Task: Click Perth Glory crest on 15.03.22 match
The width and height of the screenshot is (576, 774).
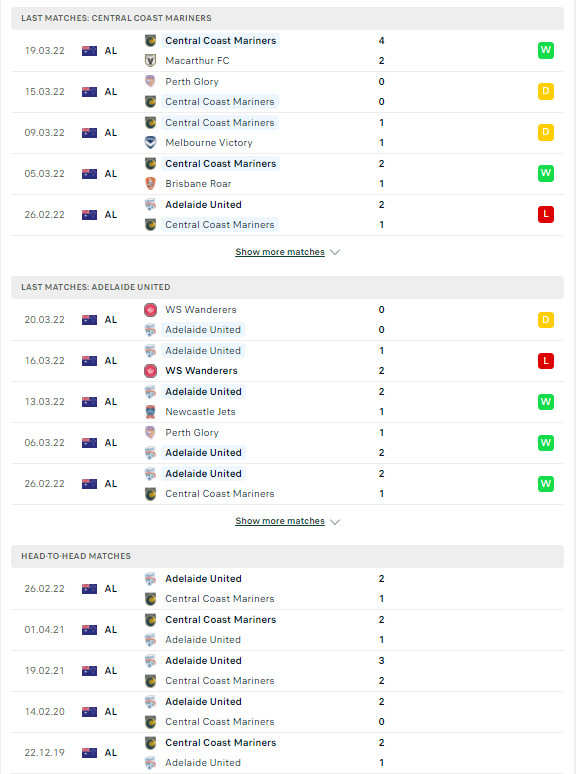Action: tap(151, 81)
